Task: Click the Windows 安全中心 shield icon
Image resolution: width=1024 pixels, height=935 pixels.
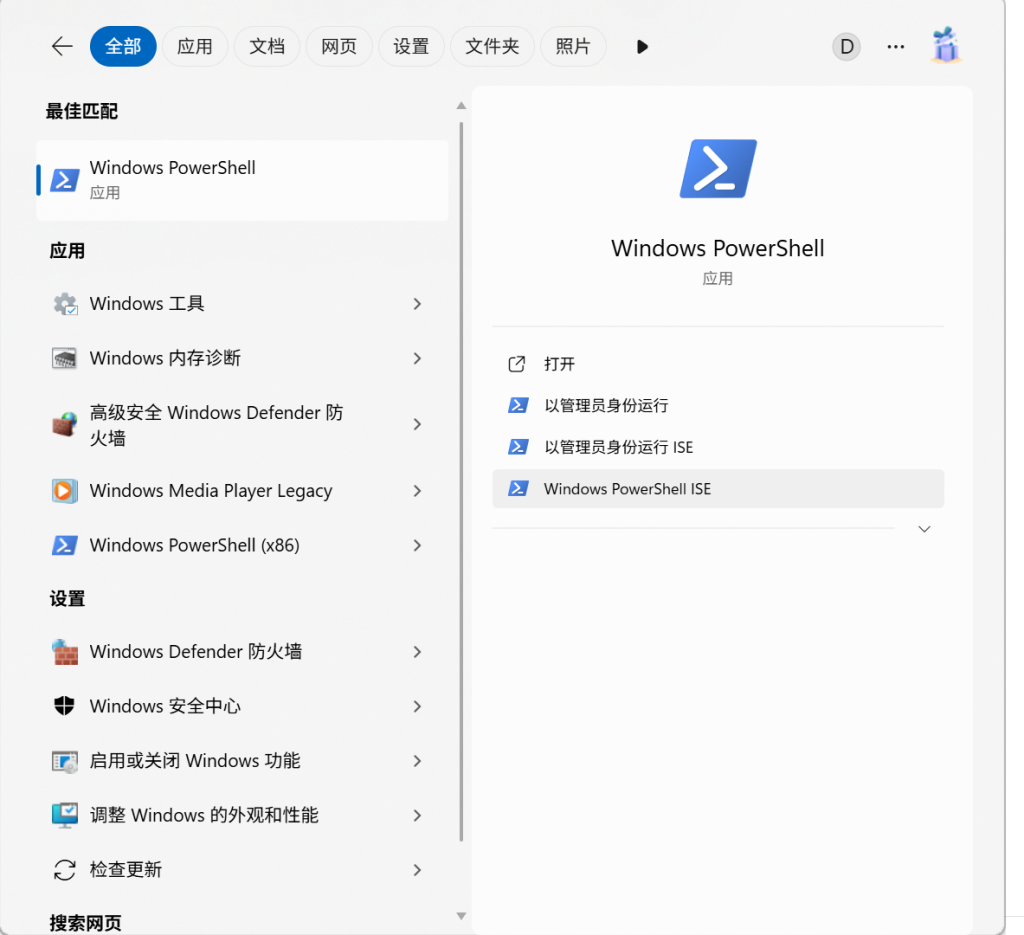Action: click(65, 706)
